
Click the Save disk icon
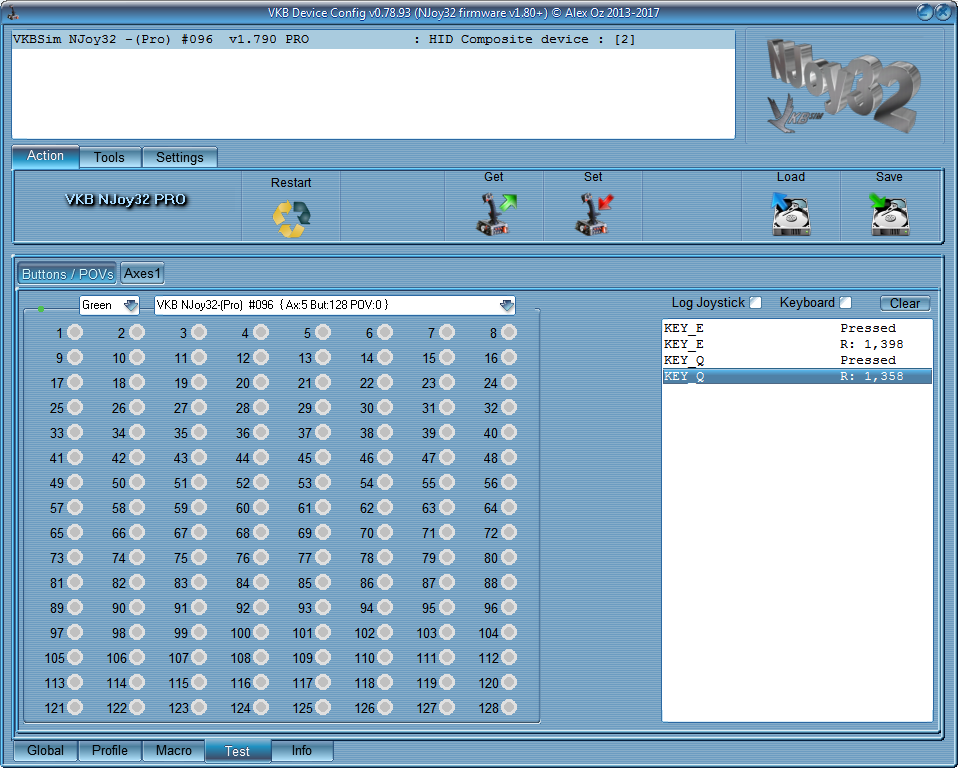coord(889,215)
